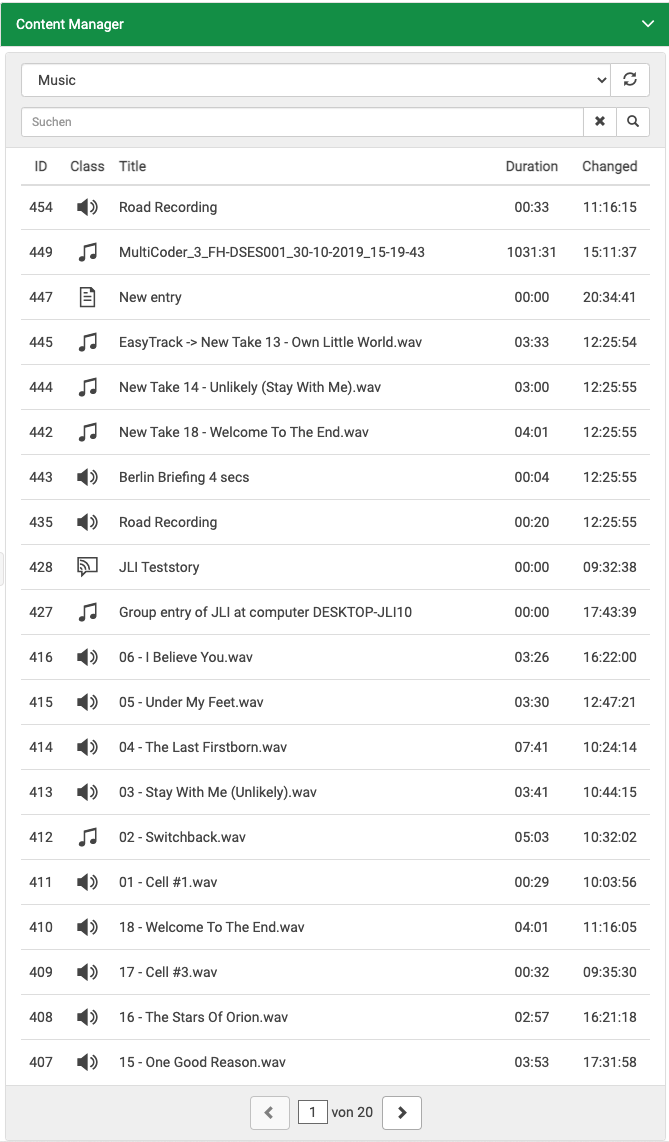The height and width of the screenshot is (1142, 669).
Task: Clear the search field with X icon
Action: [600, 122]
